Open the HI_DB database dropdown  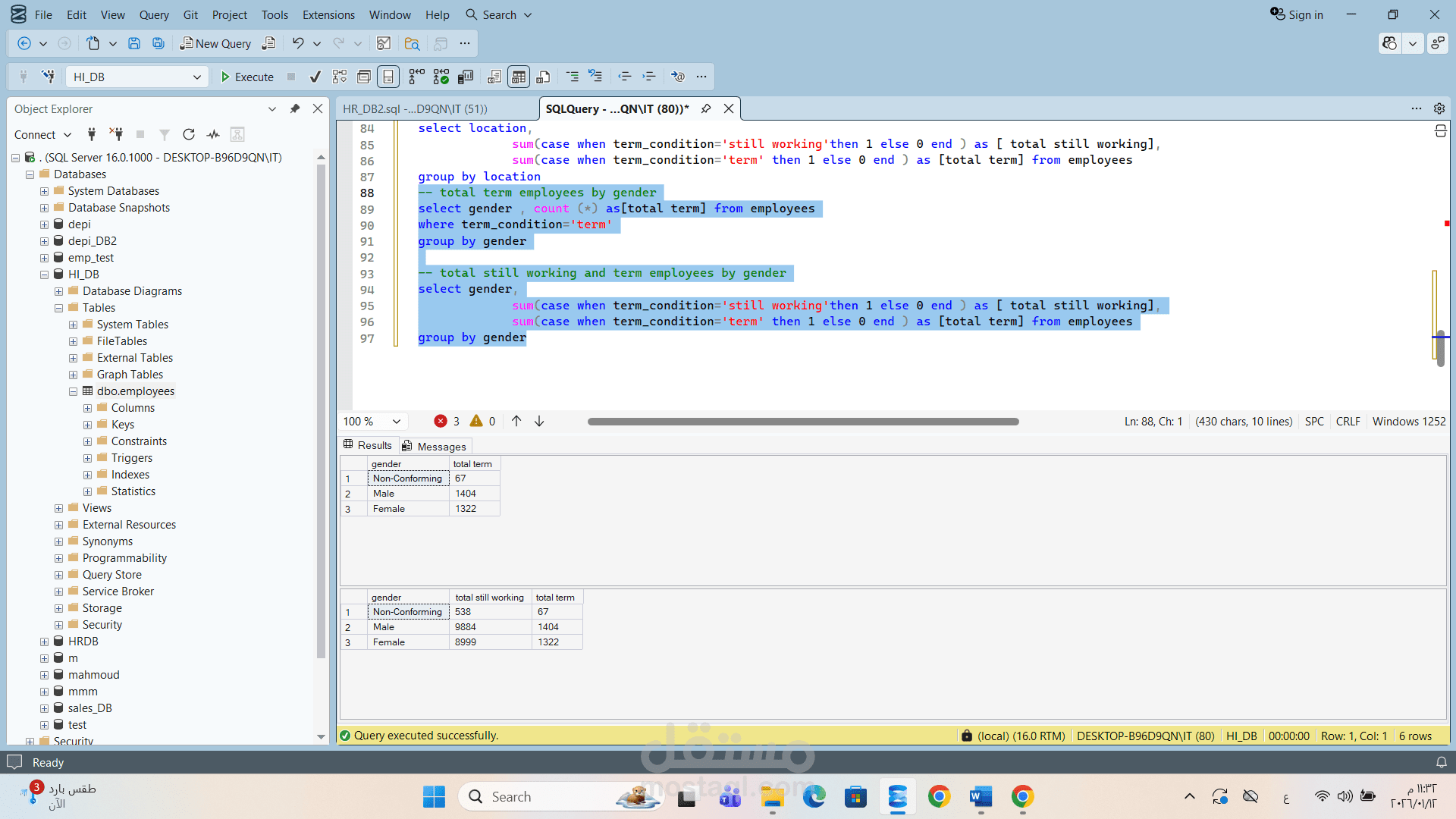coord(196,77)
